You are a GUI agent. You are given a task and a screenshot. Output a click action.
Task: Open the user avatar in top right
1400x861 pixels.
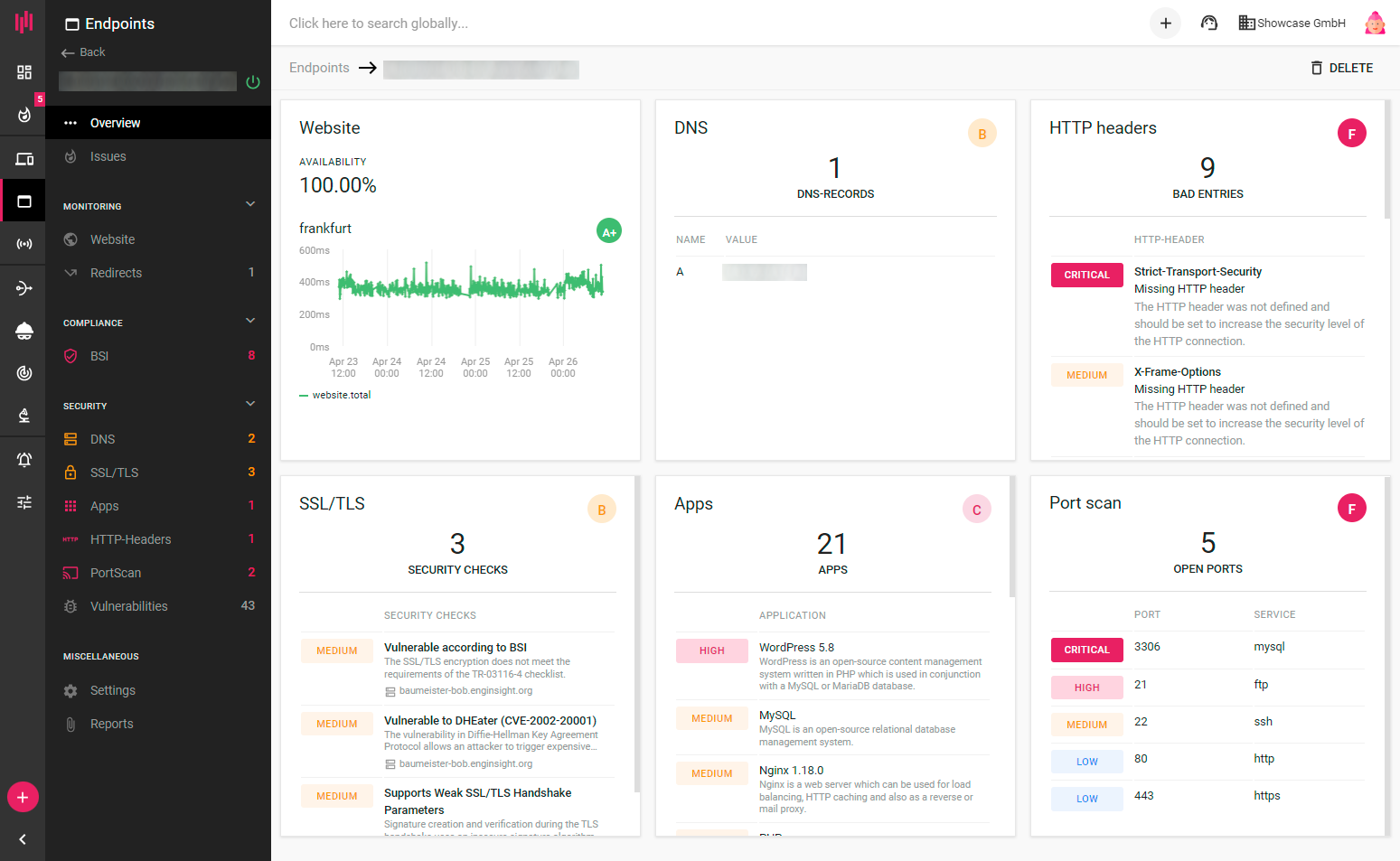pyautogui.click(x=1375, y=23)
